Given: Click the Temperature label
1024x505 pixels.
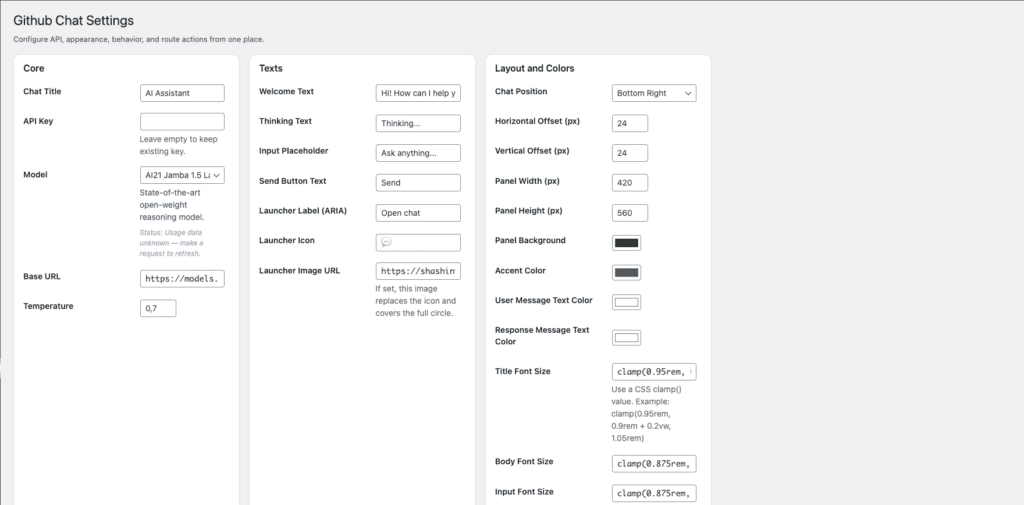Looking at the screenshot, I should (x=48, y=306).
